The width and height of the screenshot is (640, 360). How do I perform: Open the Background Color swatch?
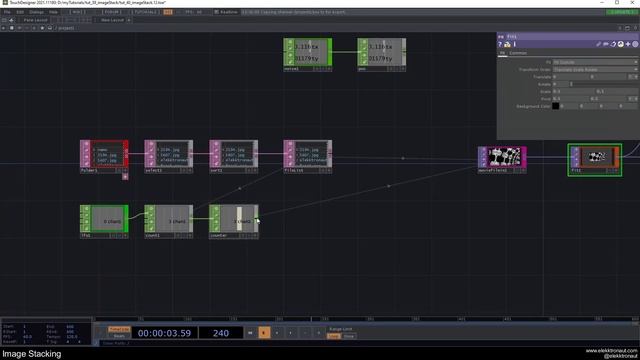556,106
